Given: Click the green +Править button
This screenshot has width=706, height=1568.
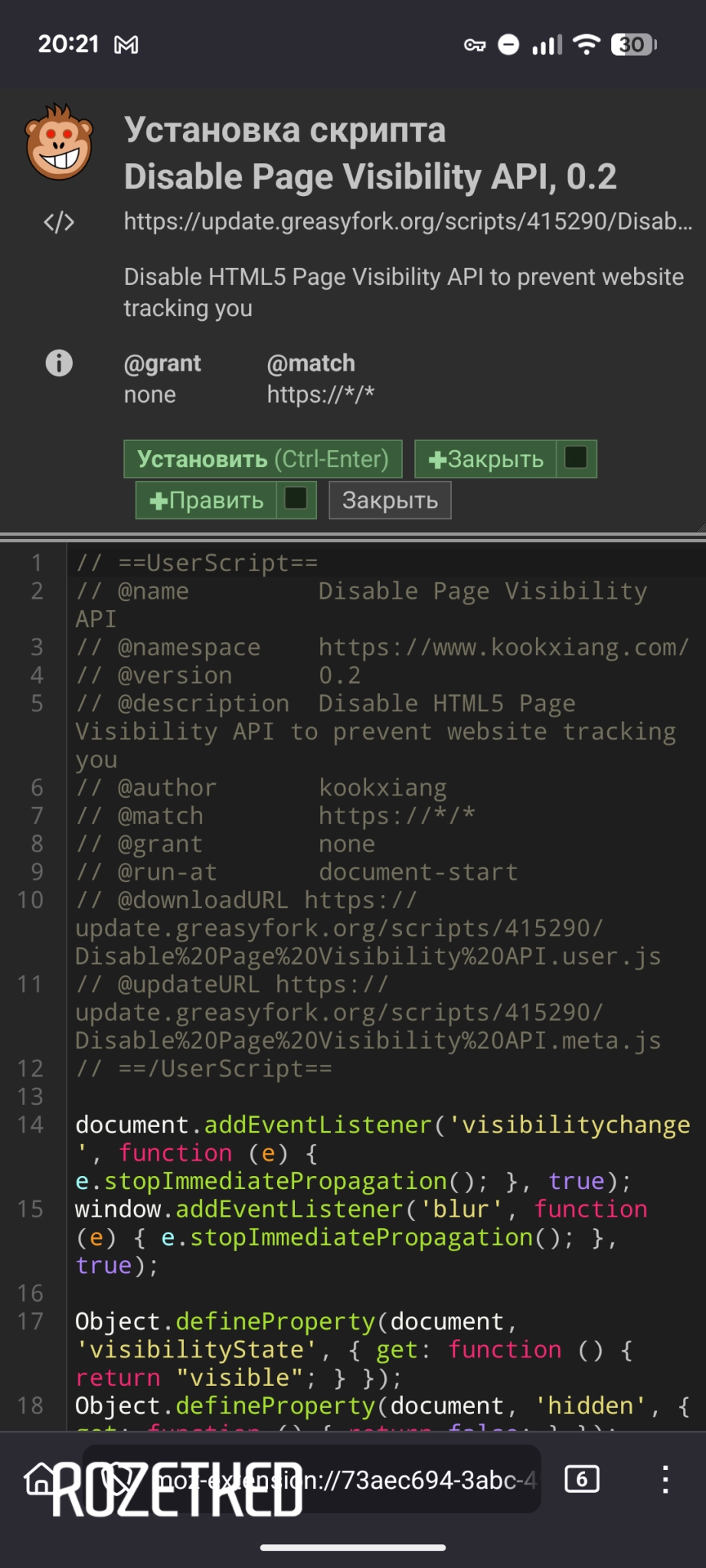Looking at the screenshot, I should click(207, 501).
